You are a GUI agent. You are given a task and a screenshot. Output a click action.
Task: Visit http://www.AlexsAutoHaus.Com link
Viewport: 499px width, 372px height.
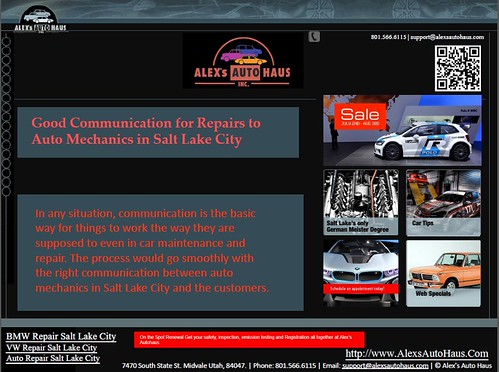point(417,353)
